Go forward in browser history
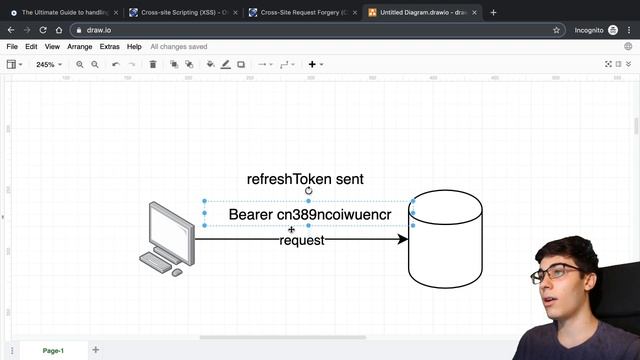The height and width of the screenshot is (360, 640). pos(27,30)
